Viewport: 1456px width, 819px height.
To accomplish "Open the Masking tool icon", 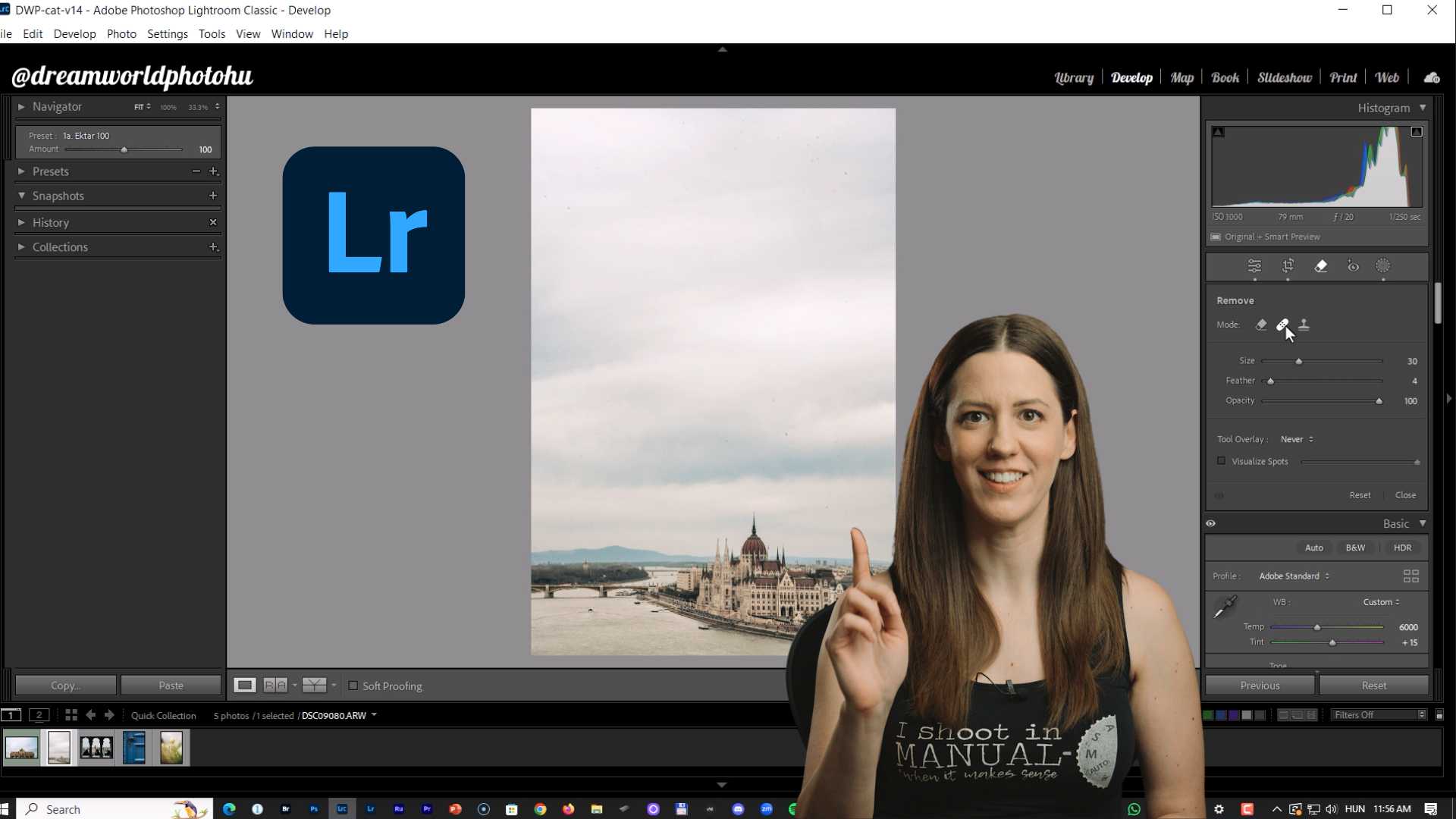I will point(1383,266).
